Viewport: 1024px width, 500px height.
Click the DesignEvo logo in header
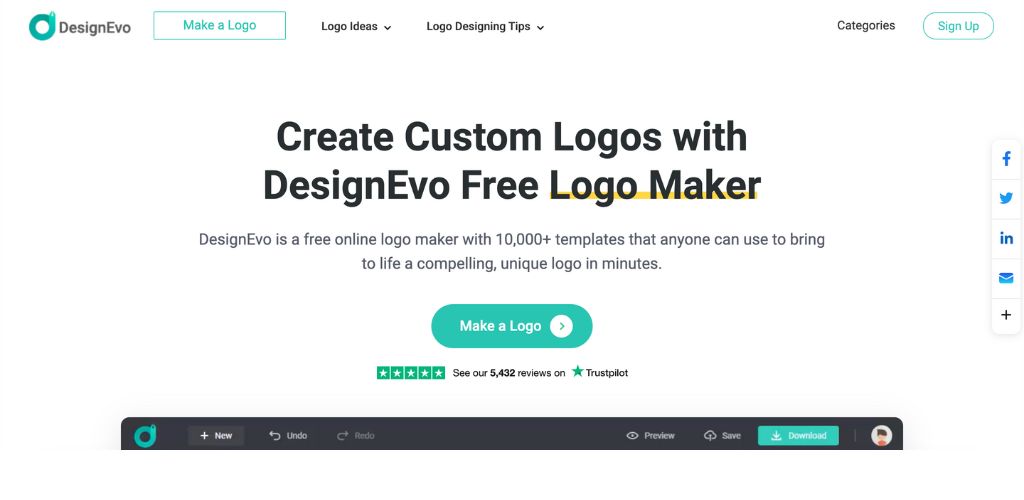click(x=80, y=27)
